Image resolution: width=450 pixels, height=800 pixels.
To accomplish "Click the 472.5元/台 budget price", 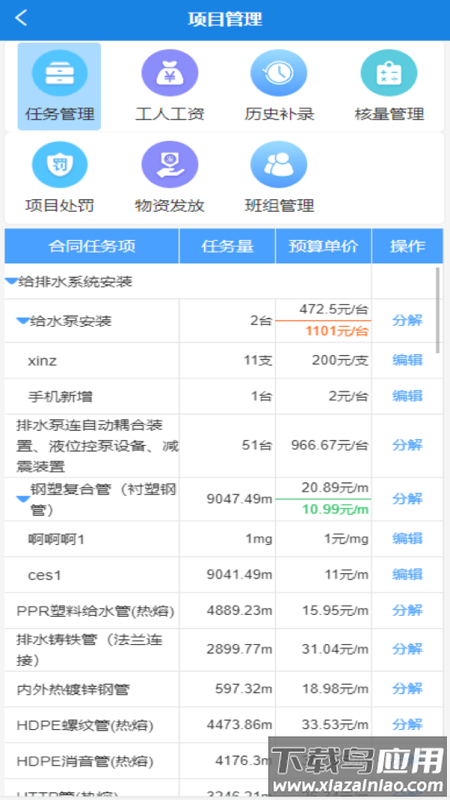I will click(x=334, y=310).
